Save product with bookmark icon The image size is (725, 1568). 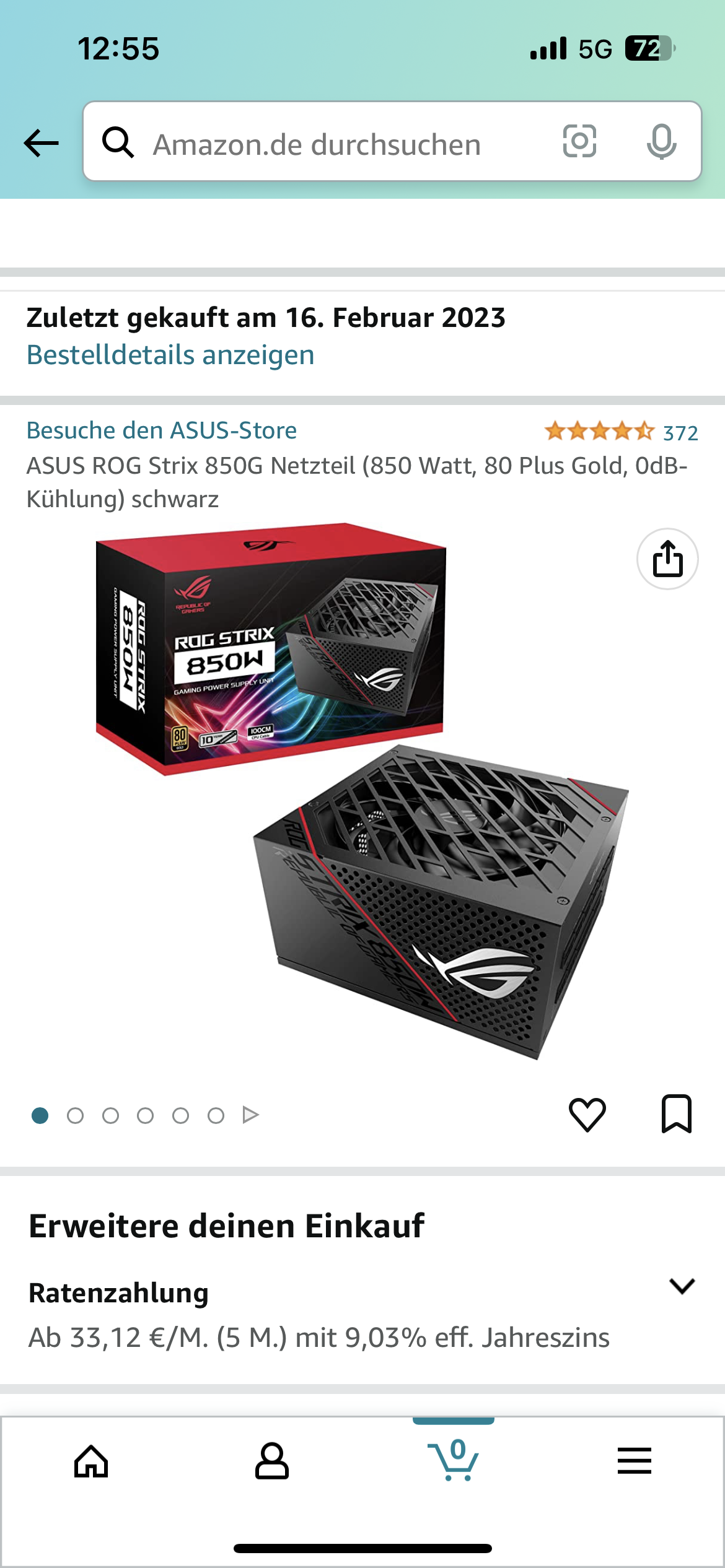tap(677, 1113)
